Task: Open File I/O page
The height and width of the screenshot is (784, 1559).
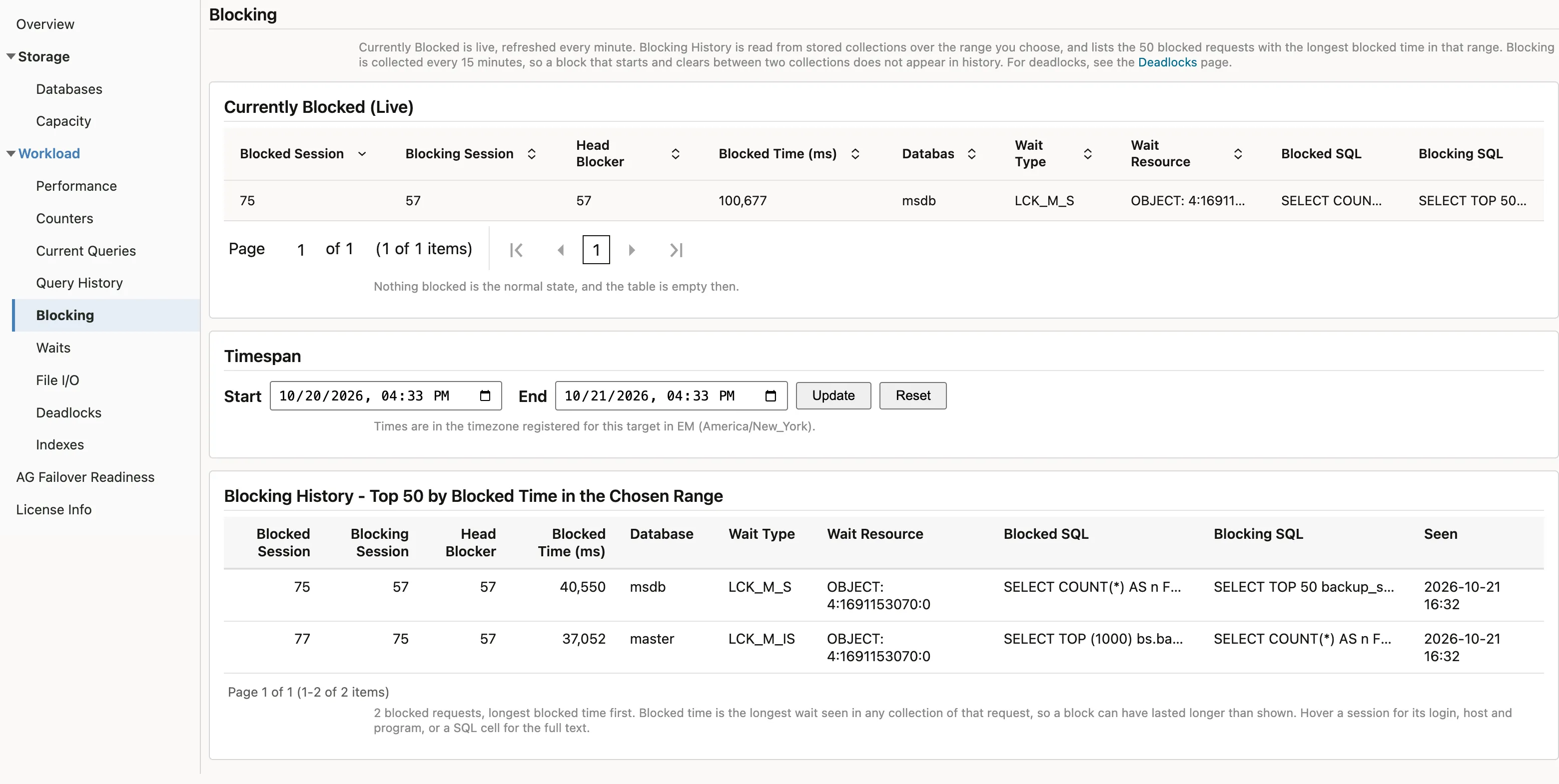Action: pyautogui.click(x=57, y=380)
